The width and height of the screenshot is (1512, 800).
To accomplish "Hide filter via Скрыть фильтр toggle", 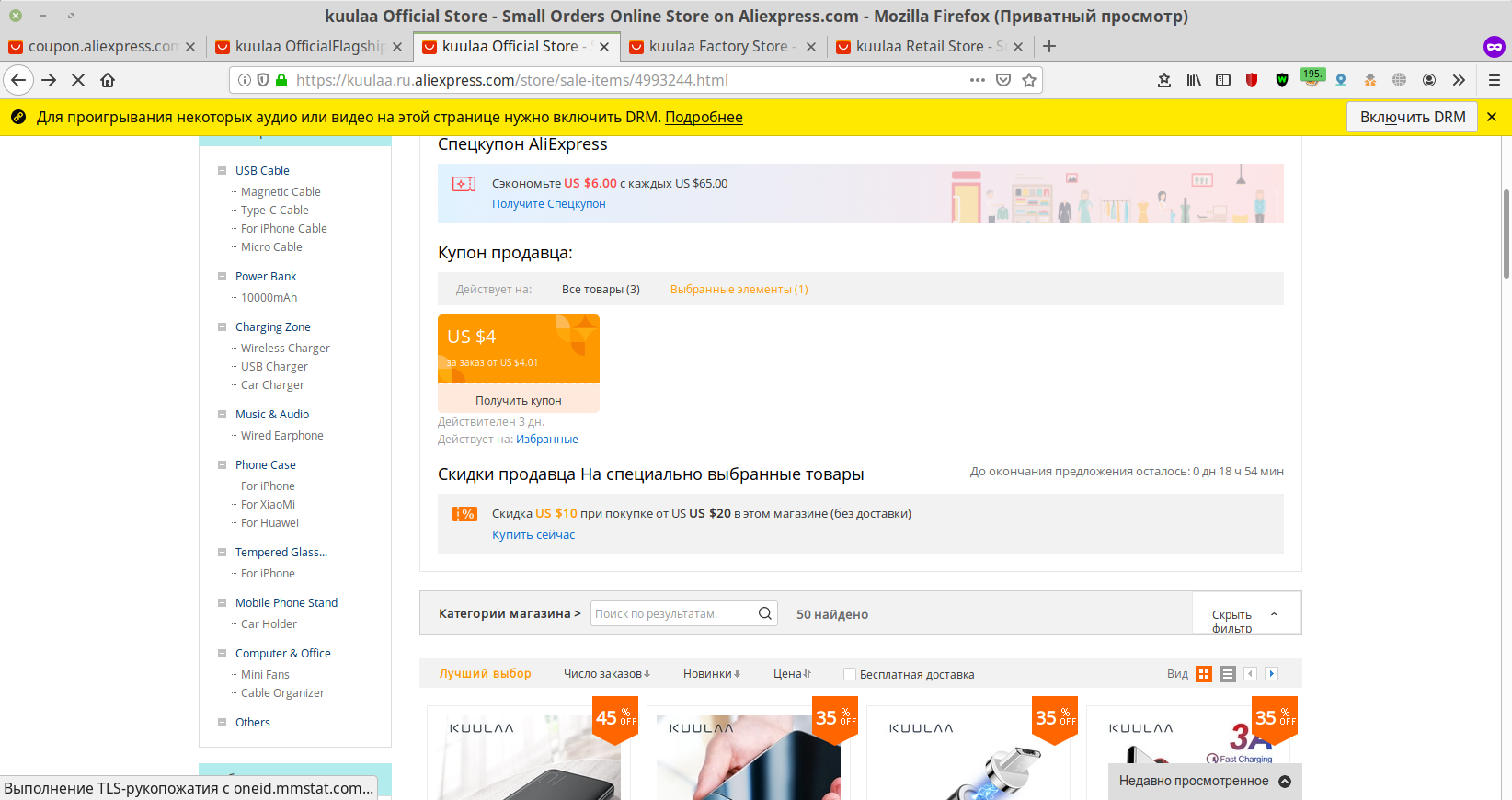I will point(1245,615).
